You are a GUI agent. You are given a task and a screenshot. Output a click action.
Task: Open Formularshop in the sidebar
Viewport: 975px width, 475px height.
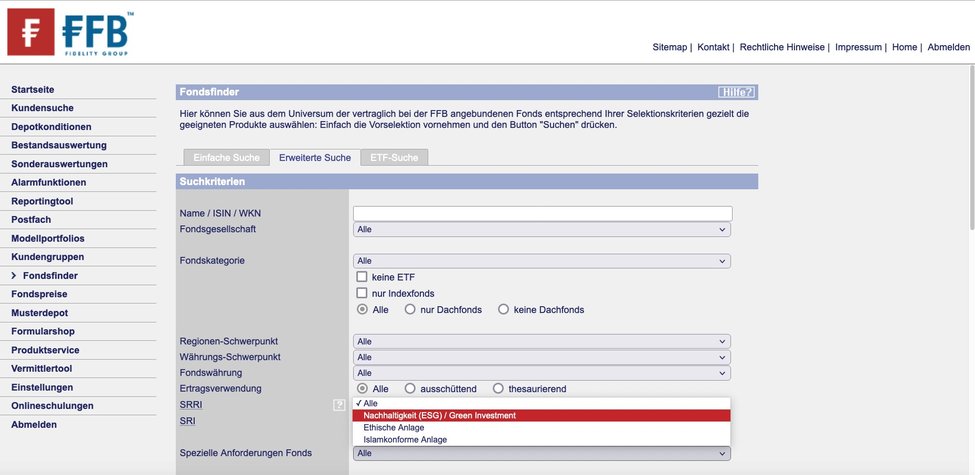click(43, 331)
